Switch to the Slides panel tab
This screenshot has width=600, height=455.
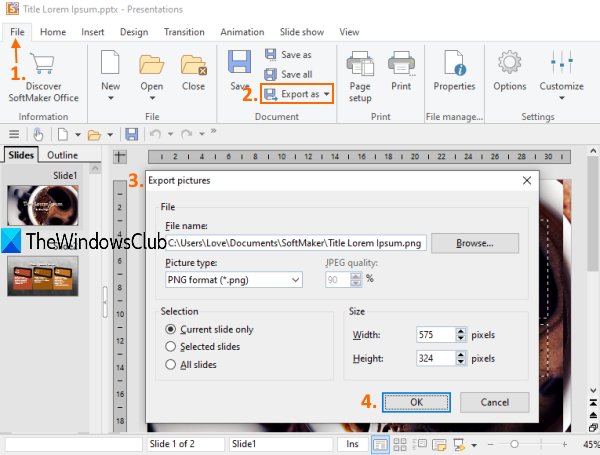[x=21, y=155]
